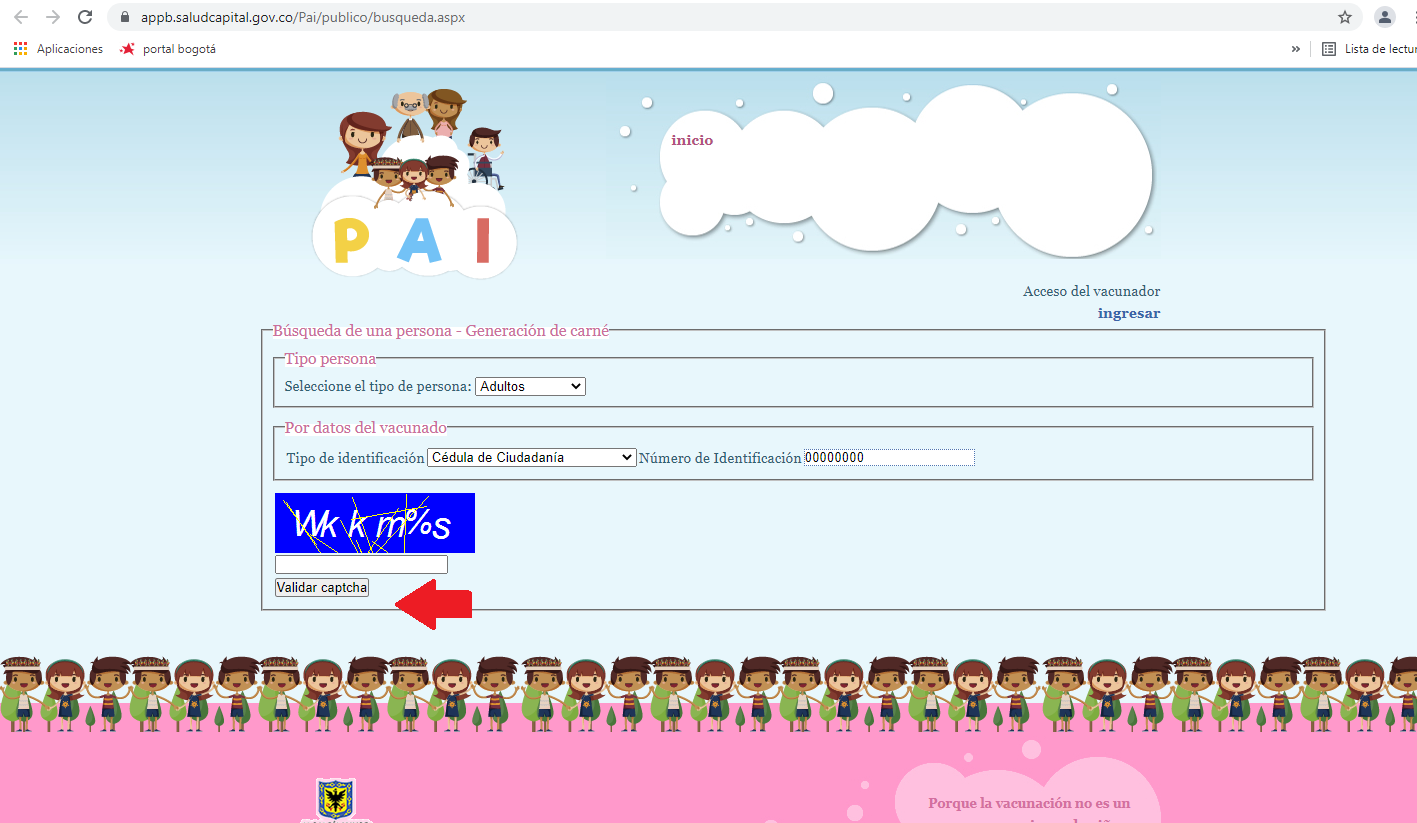
Task: Click the captcha image
Action: click(x=375, y=523)
